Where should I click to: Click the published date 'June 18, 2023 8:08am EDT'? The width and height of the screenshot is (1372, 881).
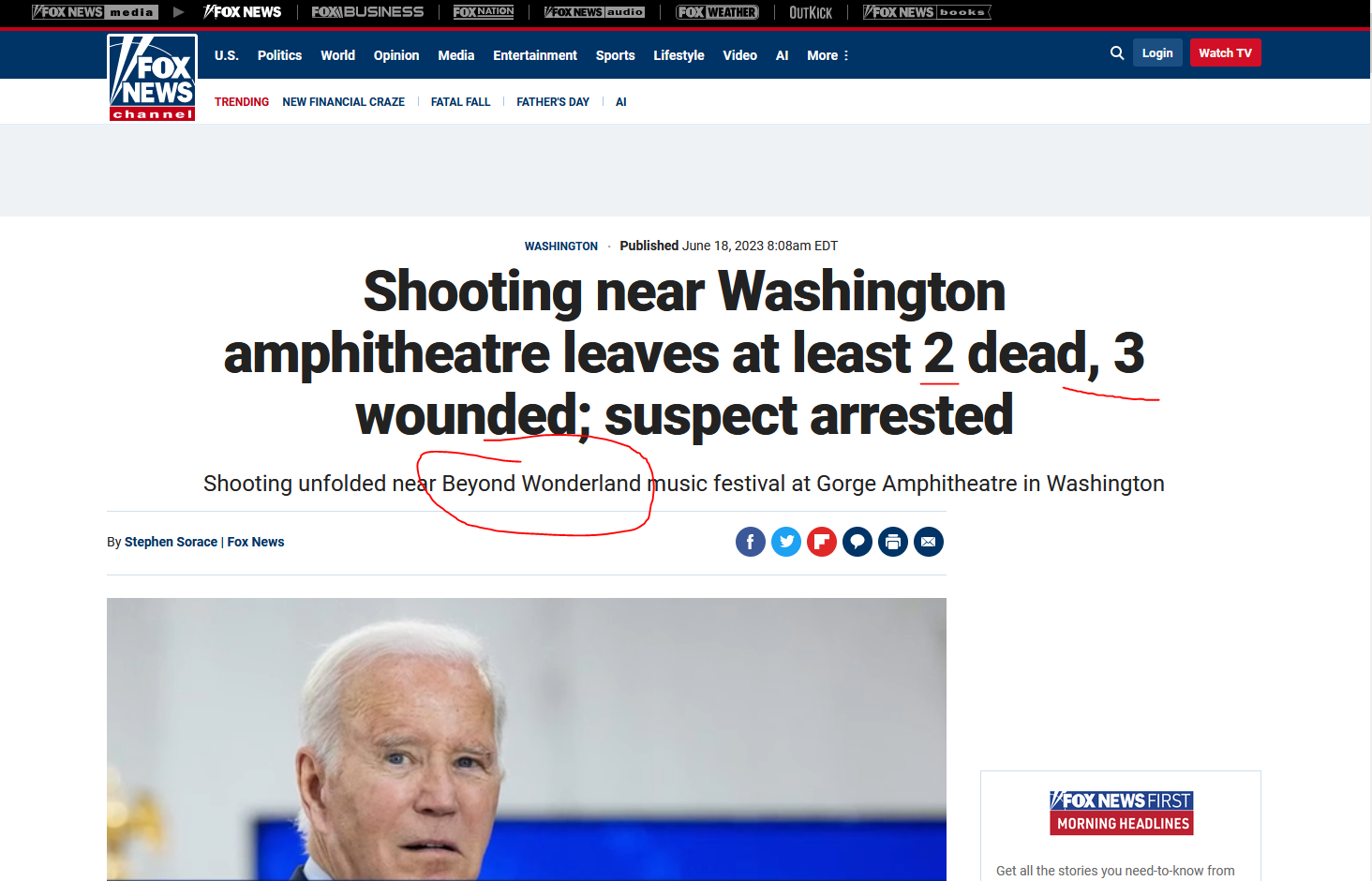(760, 246)
